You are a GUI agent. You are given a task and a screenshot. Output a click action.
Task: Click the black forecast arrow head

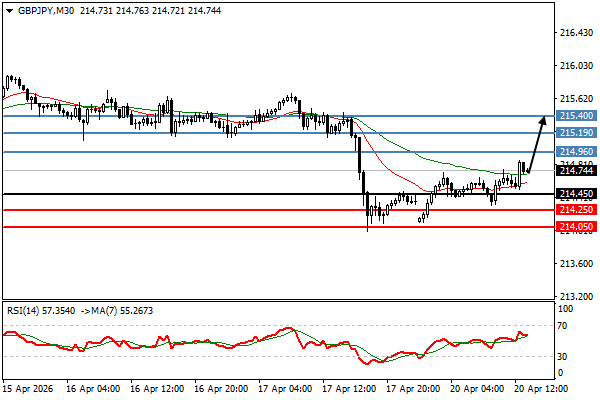[543, 120]
